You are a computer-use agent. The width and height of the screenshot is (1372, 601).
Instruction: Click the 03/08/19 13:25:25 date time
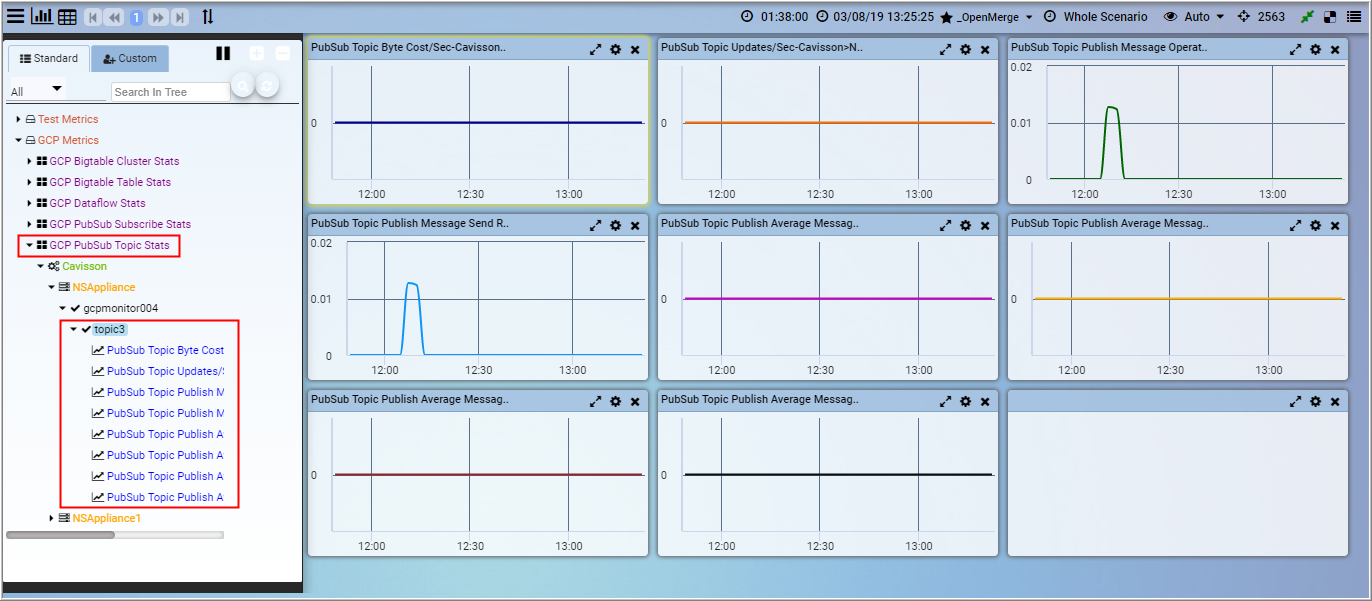(x=883, y=17)
